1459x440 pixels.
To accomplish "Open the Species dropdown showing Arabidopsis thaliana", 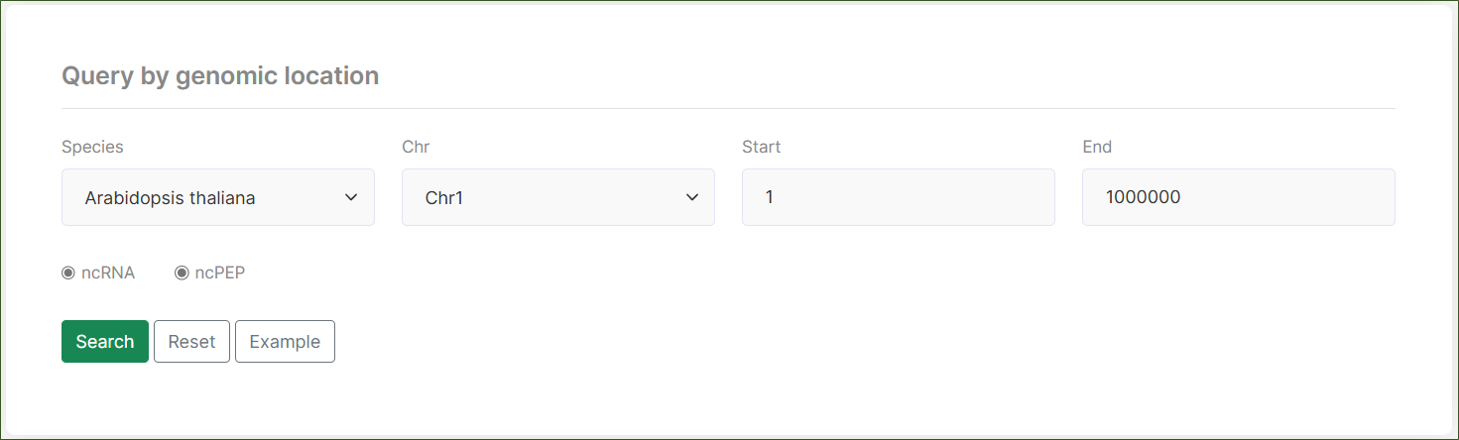I will 217,197.
